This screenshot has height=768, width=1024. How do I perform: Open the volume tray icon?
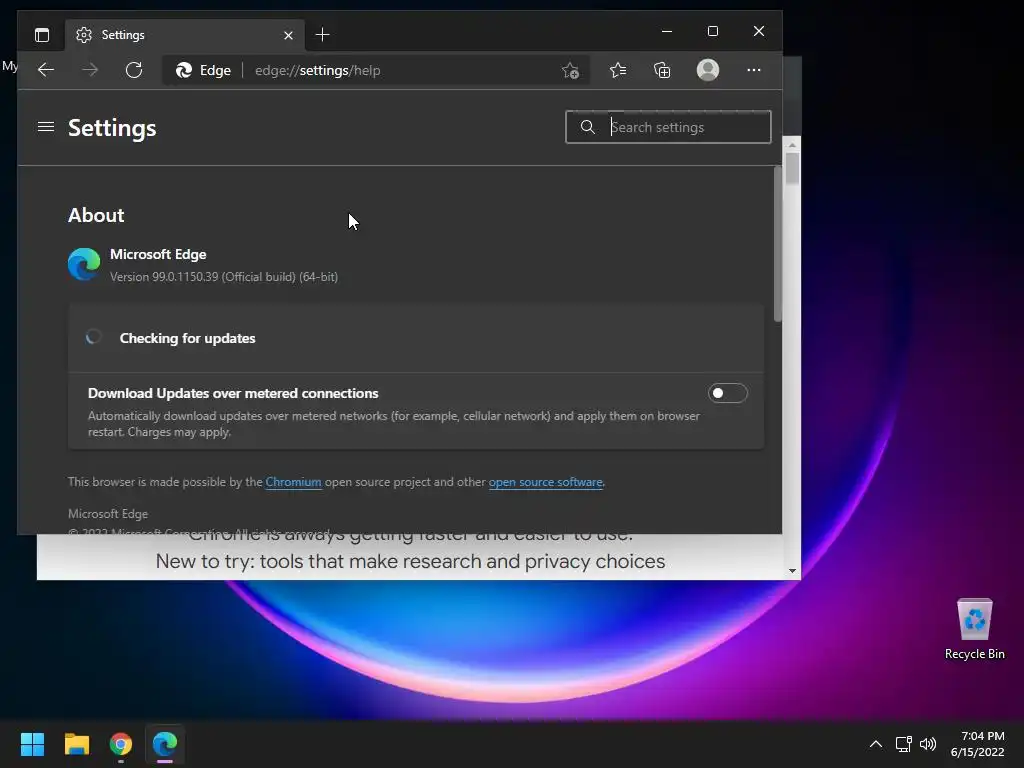pos(928,744)
